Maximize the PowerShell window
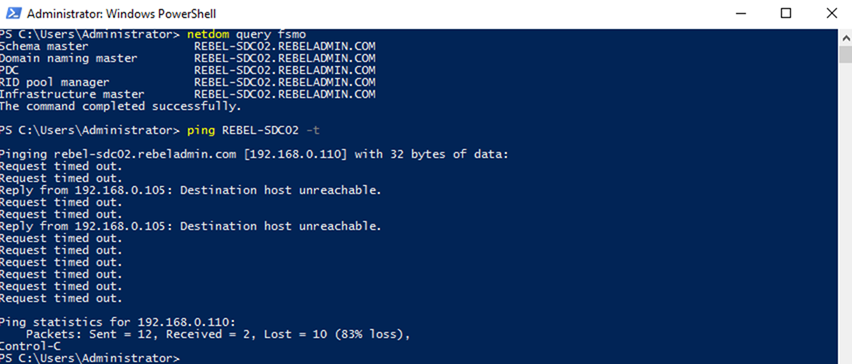 point(785,14)
